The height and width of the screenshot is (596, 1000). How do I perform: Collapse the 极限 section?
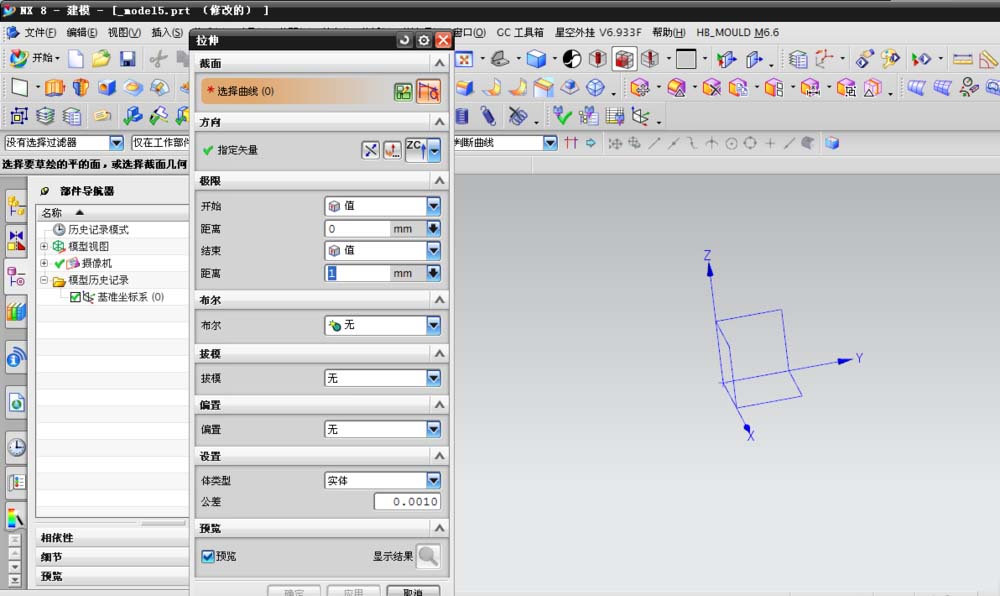click(x=439, y=181)
